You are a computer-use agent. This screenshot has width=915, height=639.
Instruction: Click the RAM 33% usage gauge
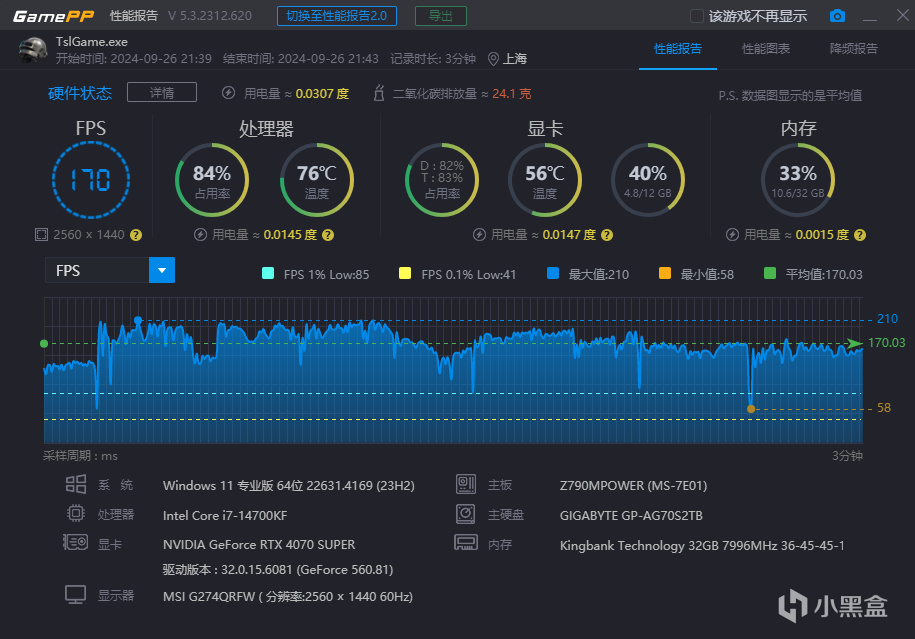tap(798, 180)
